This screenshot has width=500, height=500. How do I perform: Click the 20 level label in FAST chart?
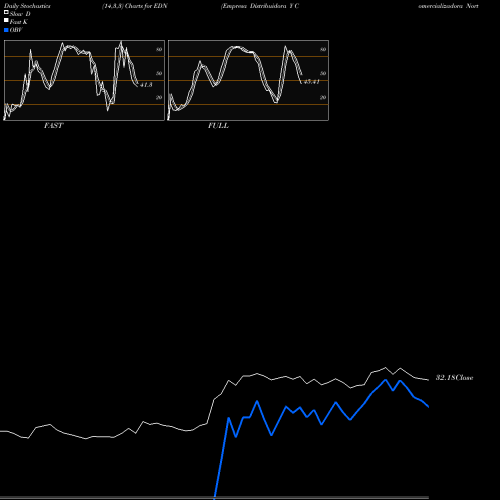pos(159,97)
